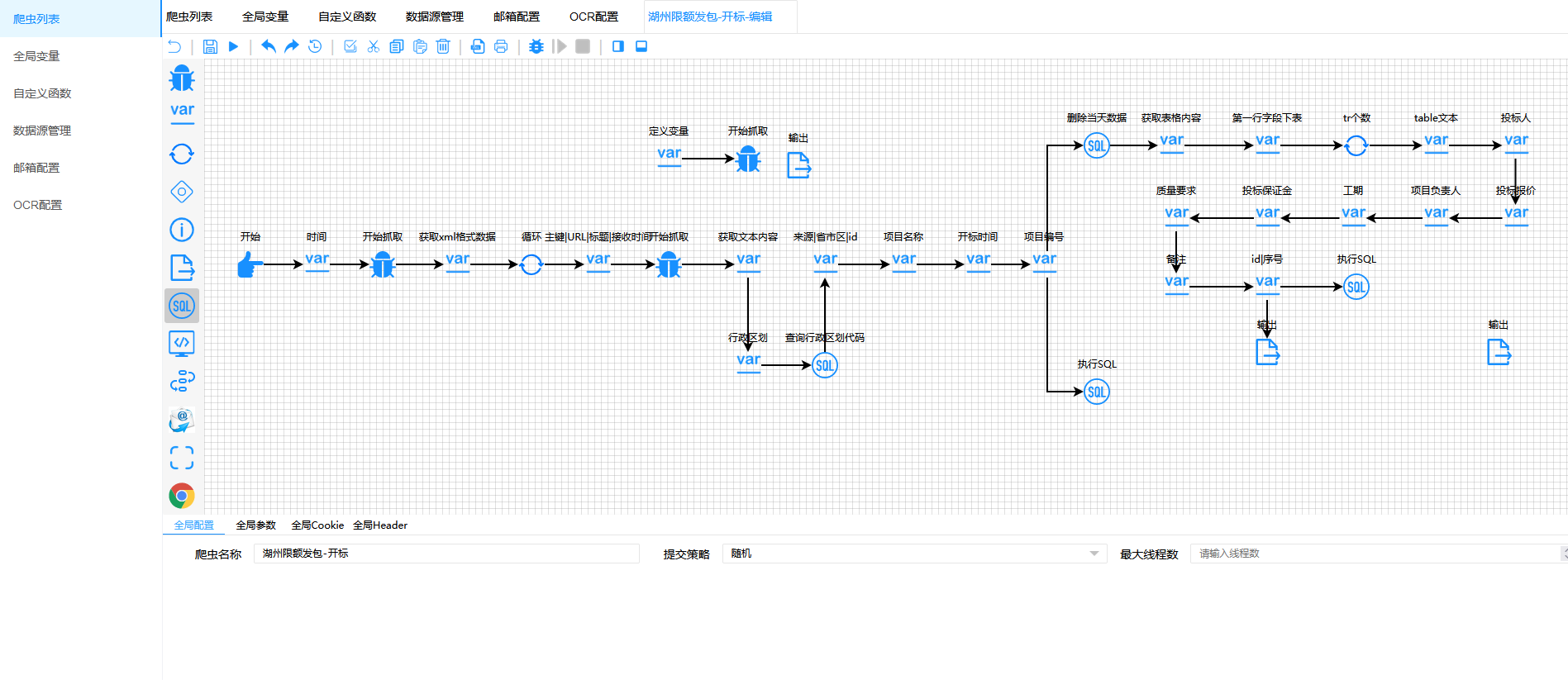Viewport: 1568px width, 694px height.
Task: Switch to the 全局Cookie bottom tab
Action: coord(317,525)
